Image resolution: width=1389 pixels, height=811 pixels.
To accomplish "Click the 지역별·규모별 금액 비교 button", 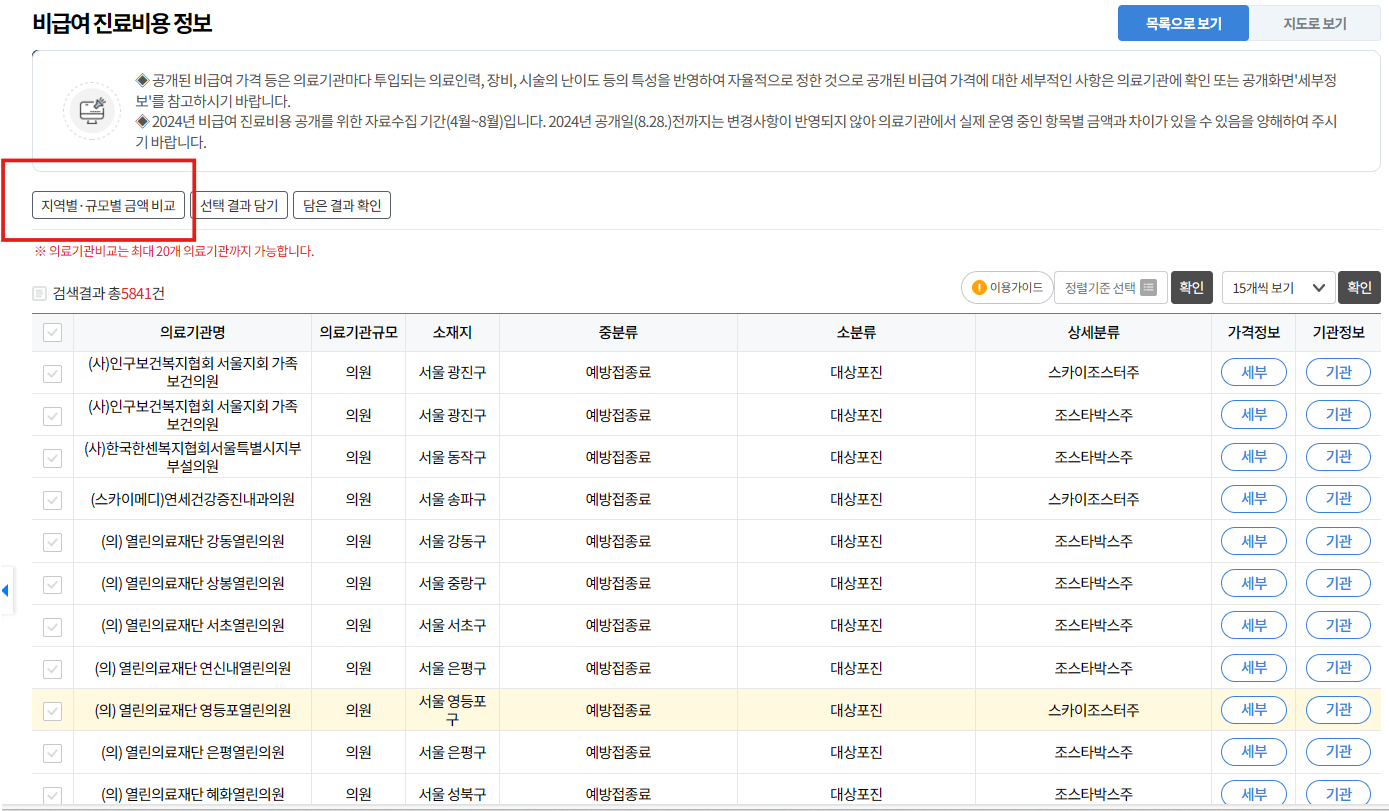I will 108,204.
